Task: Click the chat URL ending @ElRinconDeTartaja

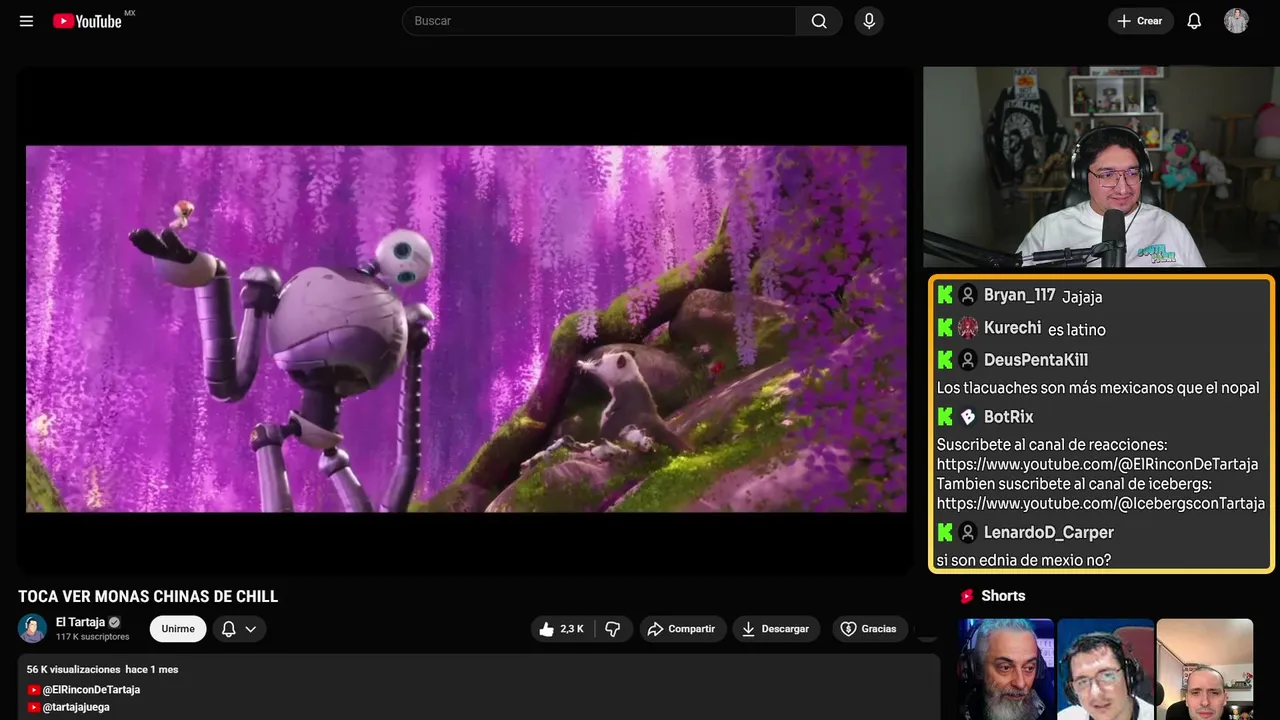Action: (x=1098, y=464)
